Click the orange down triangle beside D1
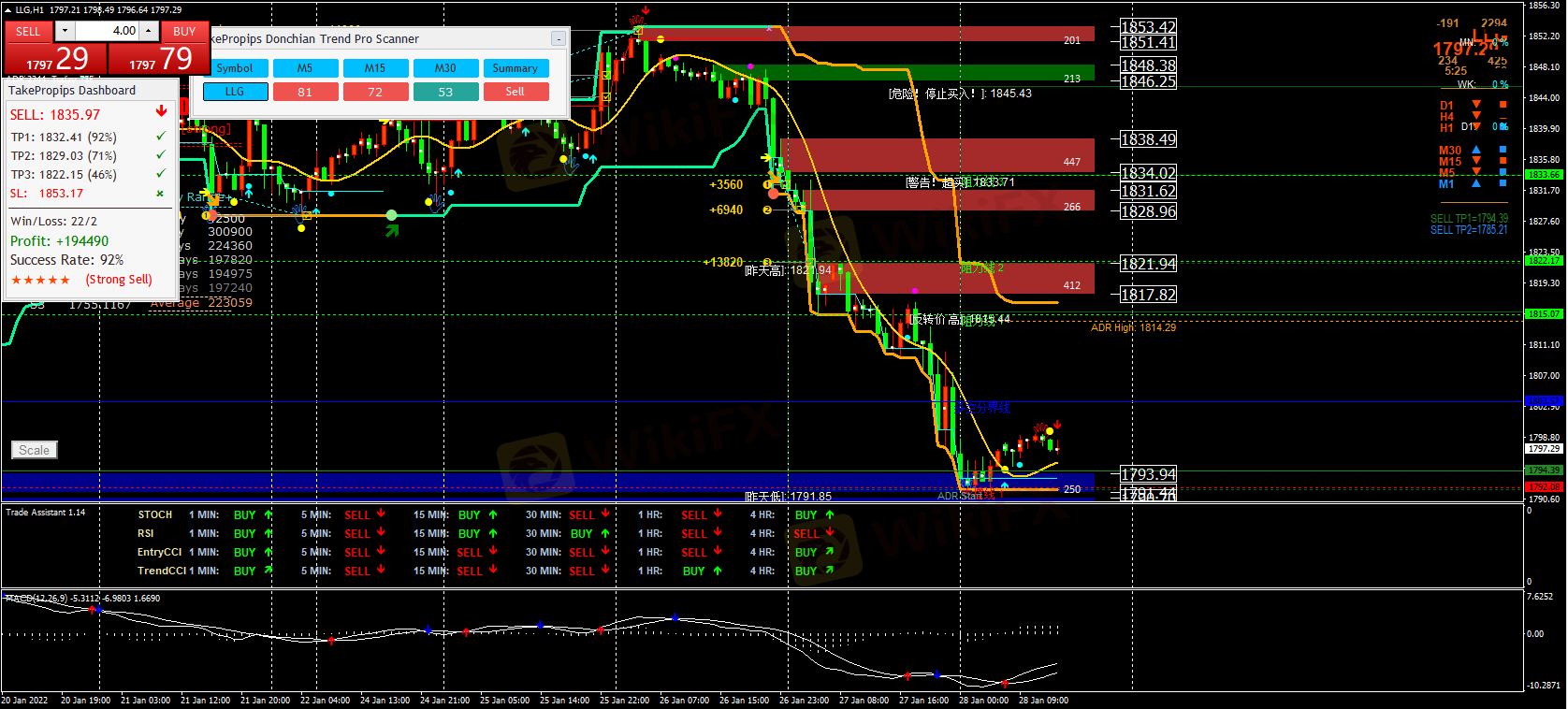Viewport: 1568px width, 709px height. pyautogui.click(x=1476, y=105)
